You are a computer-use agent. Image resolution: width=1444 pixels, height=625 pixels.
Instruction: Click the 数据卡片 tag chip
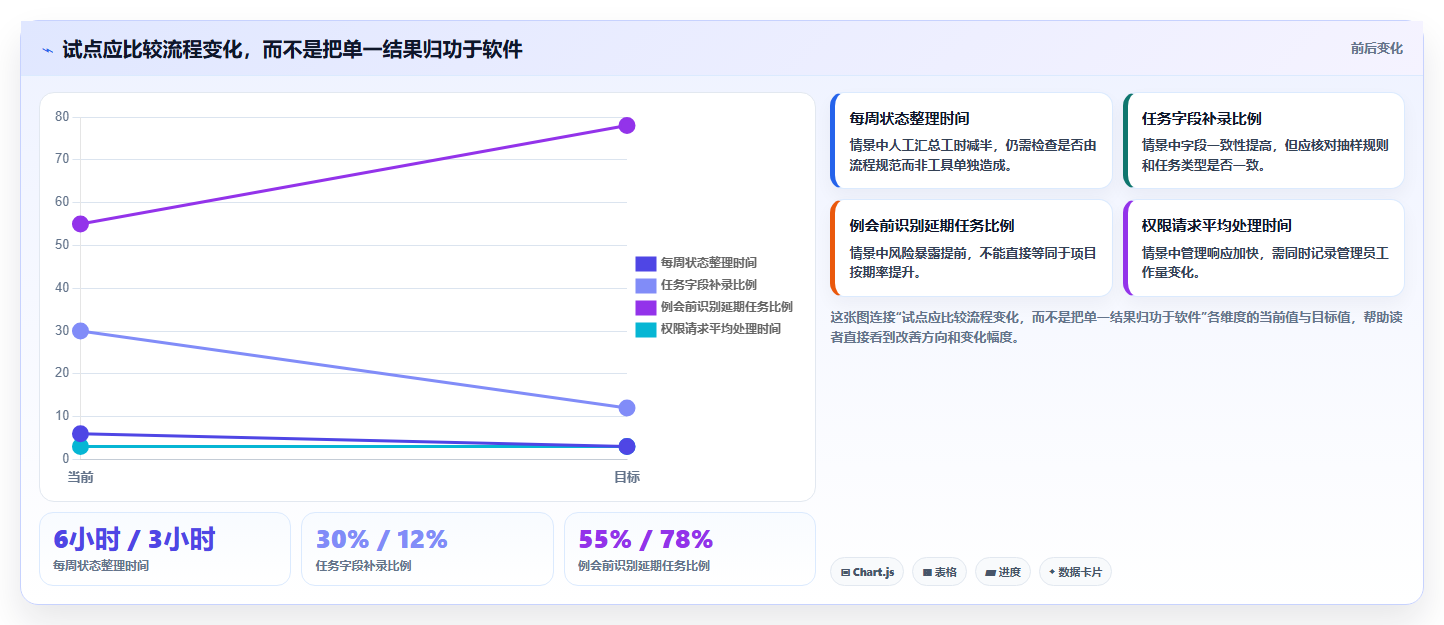[x=1075, y=572]
